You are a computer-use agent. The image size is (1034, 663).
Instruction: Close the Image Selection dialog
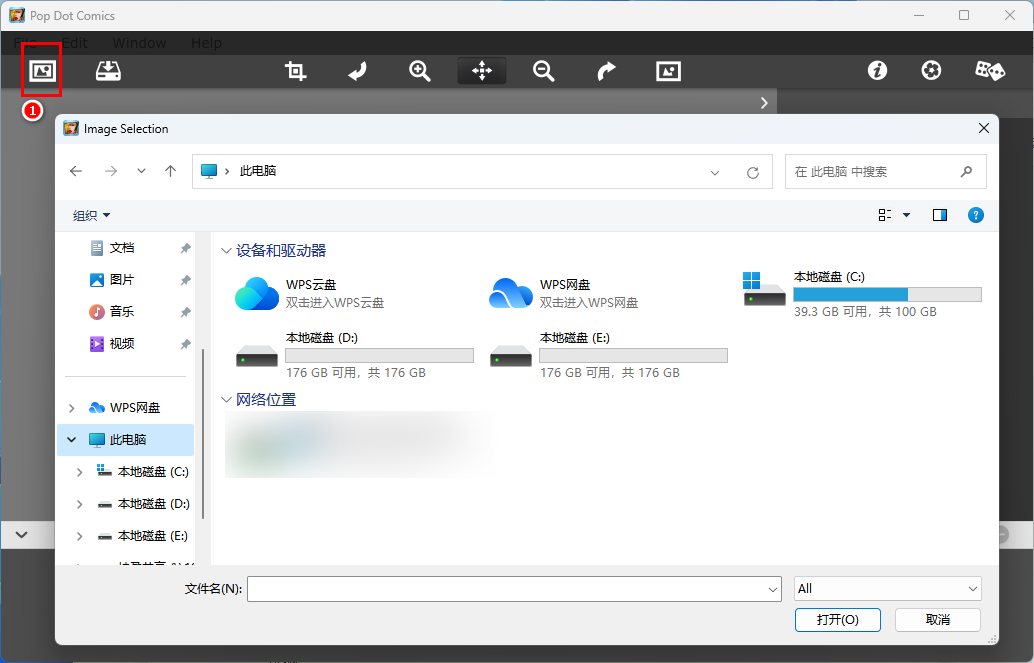click(983, 129)
